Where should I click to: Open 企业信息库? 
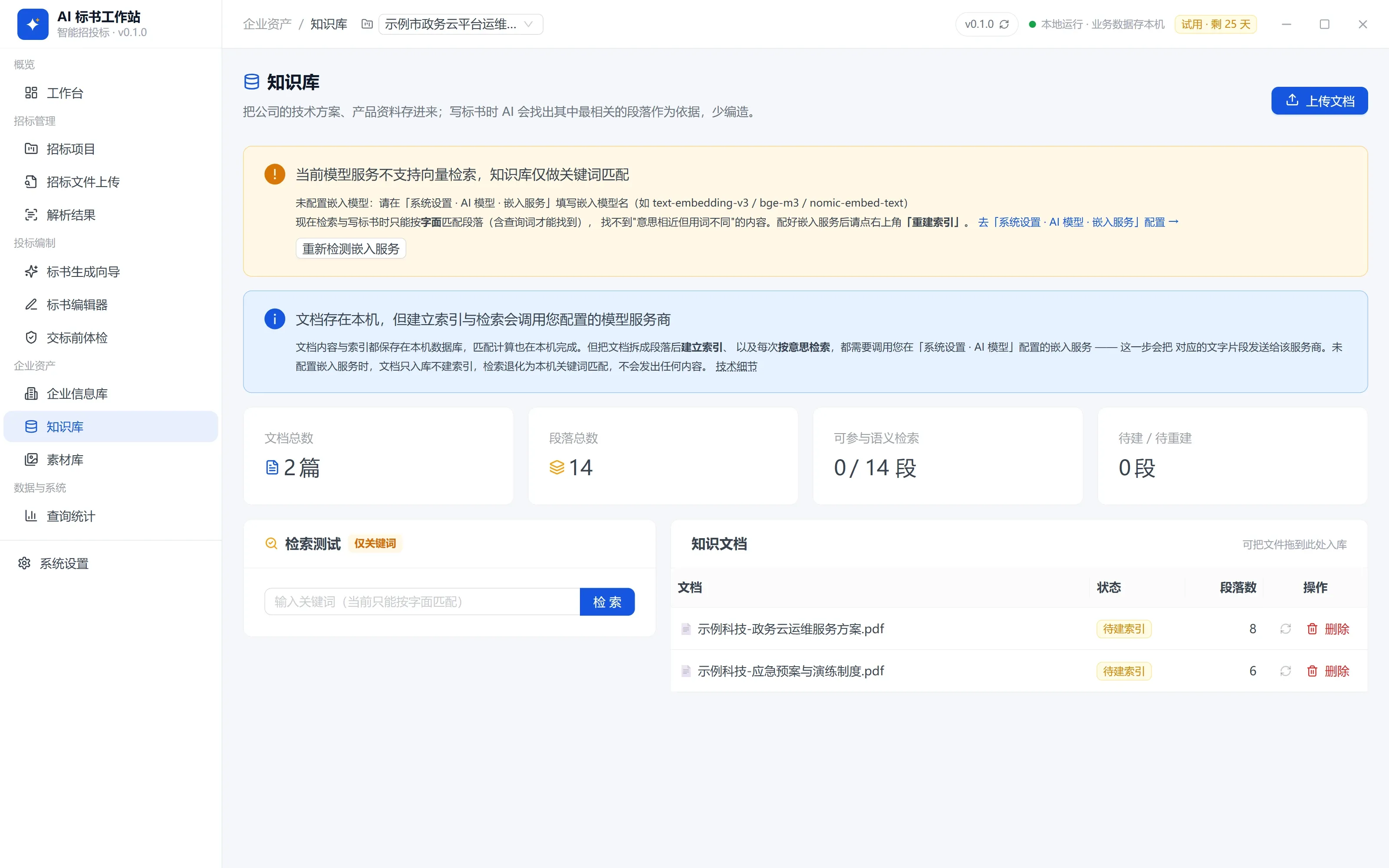111,394
